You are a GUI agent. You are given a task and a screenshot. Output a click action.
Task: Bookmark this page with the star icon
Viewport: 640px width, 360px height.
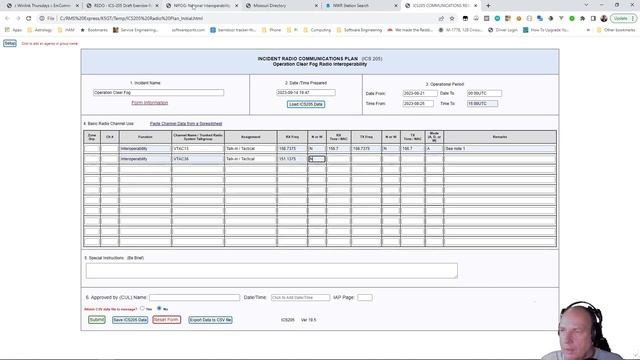(452, 18)
